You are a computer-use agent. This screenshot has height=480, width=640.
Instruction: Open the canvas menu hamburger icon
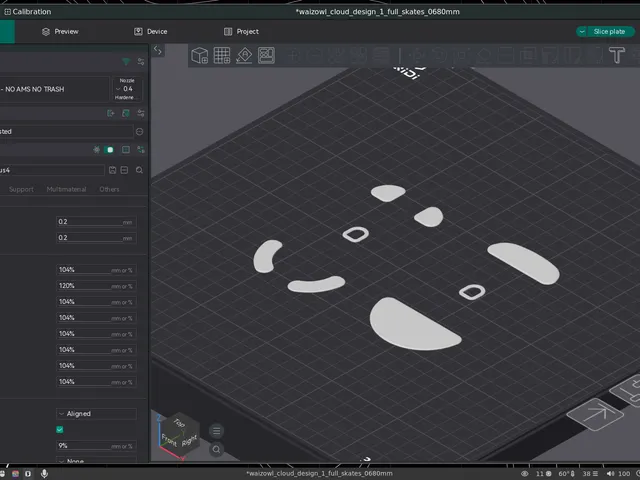coord(217,431)
